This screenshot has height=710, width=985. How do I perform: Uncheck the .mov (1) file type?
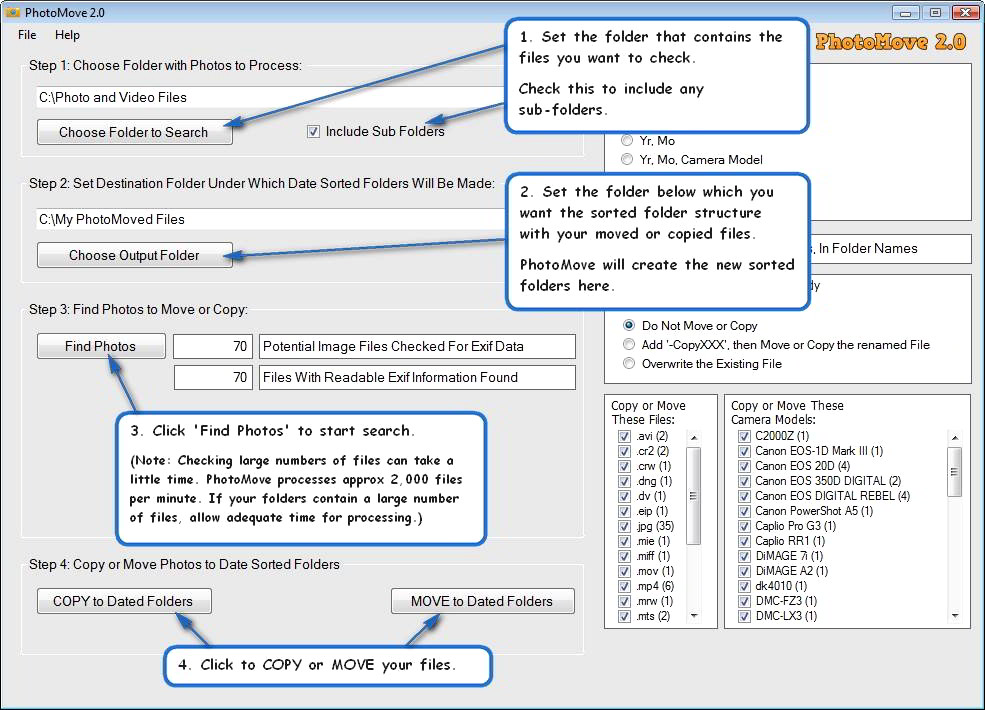624,571
